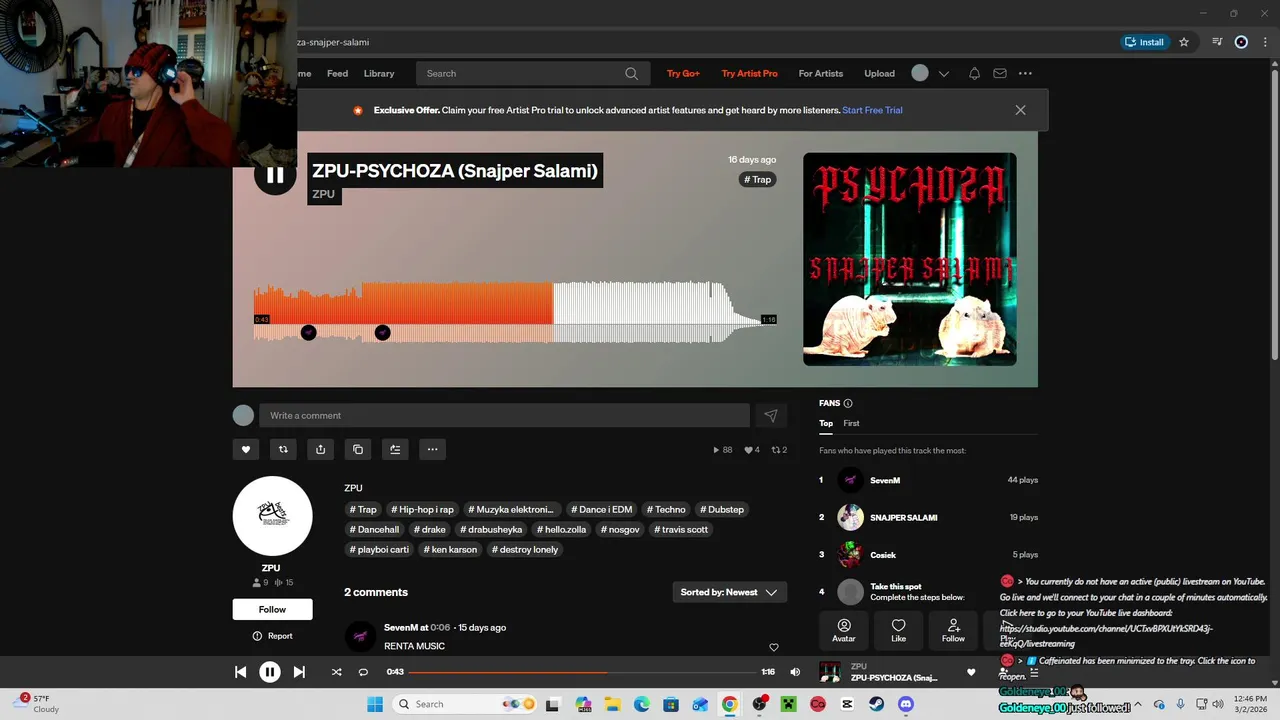Copy the track link icon
The height and width of the screenshot is (720, 1280).
358,449
